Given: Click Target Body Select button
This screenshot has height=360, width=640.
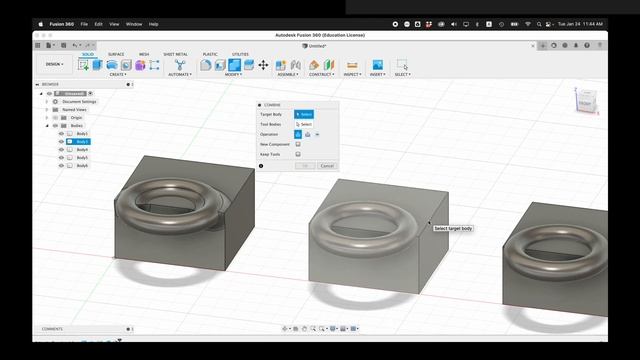Looking at the screenshot, I should pos(304,114).
